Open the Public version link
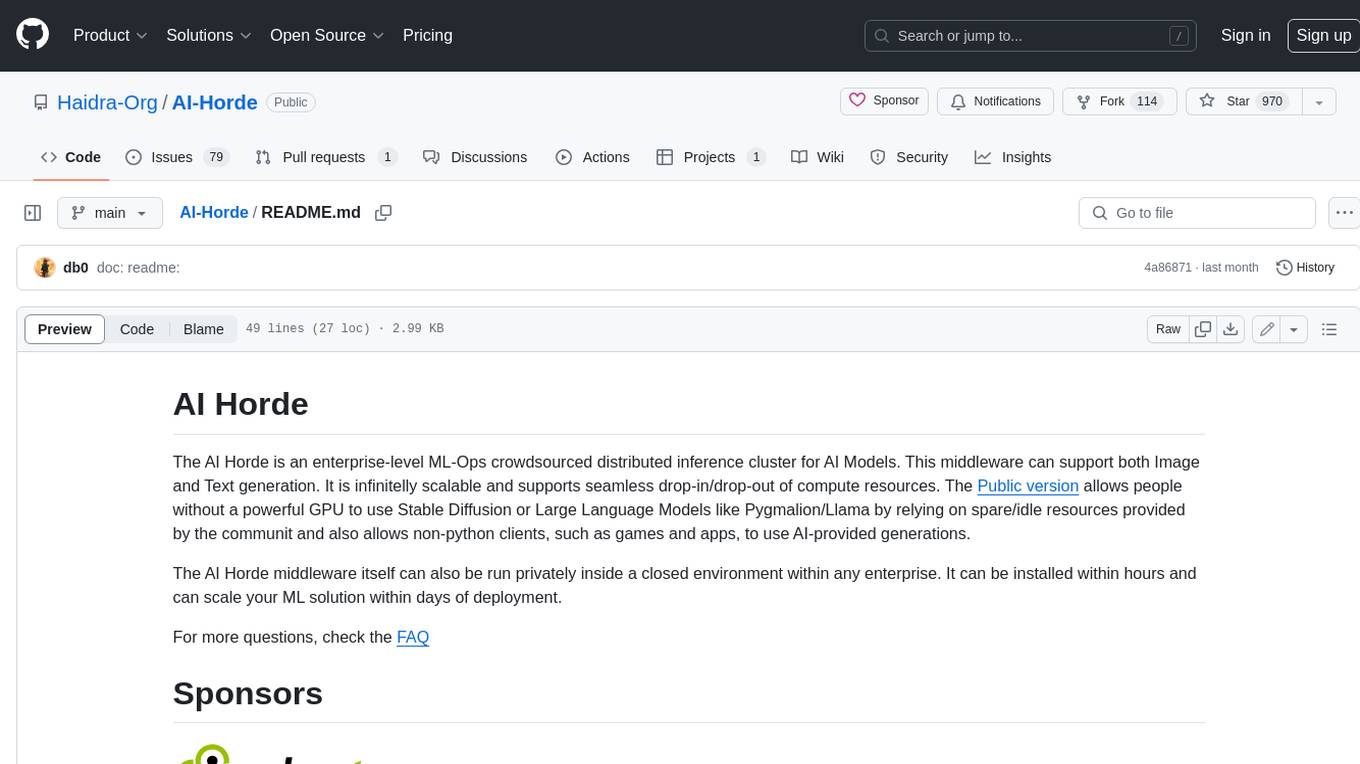This screenshot has width=1360, height=764. click(x=1028, y=486)
